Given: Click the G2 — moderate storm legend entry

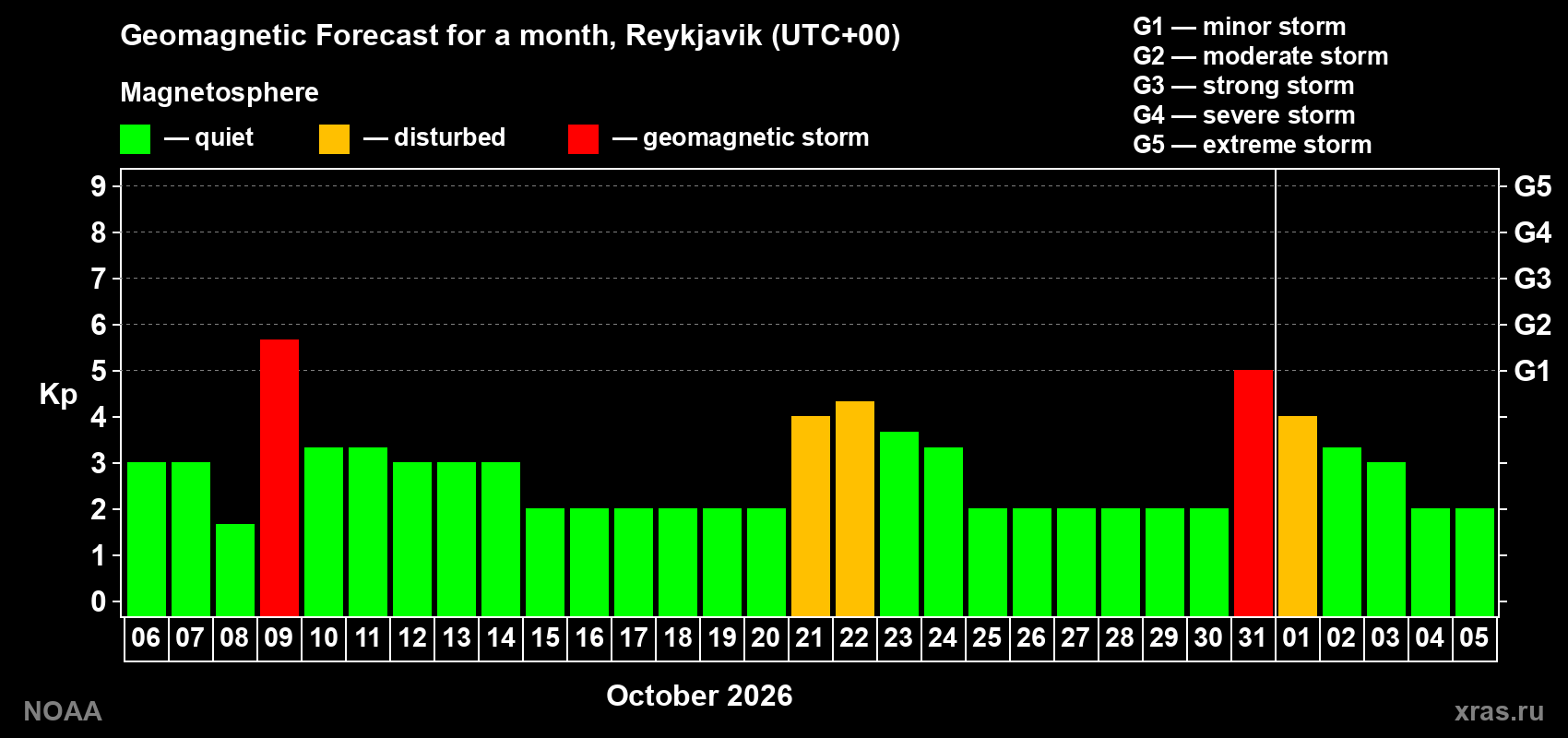Looking at the screenshot, I should point(1261,56).
